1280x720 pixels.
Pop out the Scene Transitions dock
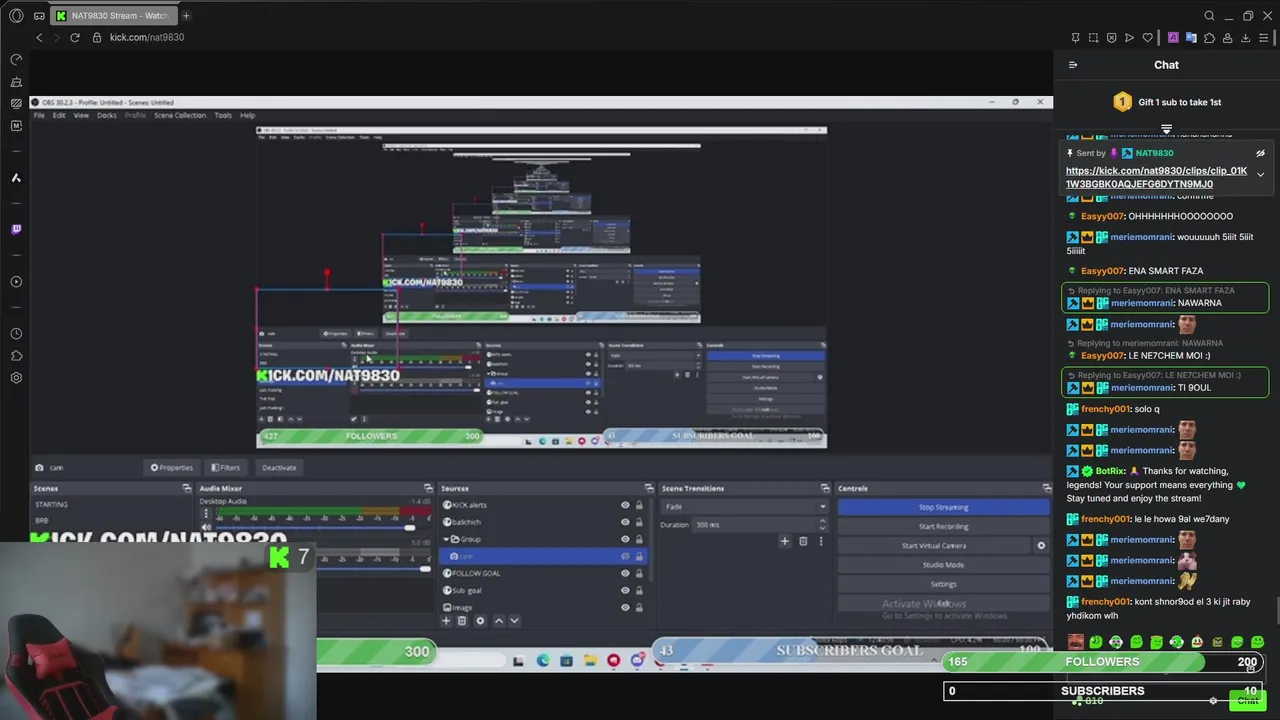click(x=825, y=488)
